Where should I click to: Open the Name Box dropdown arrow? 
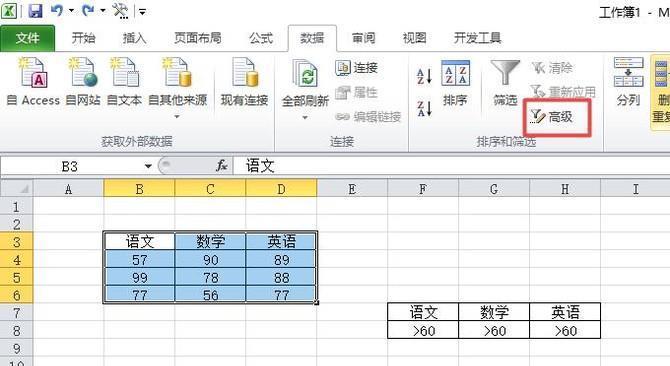pos(148,166)
